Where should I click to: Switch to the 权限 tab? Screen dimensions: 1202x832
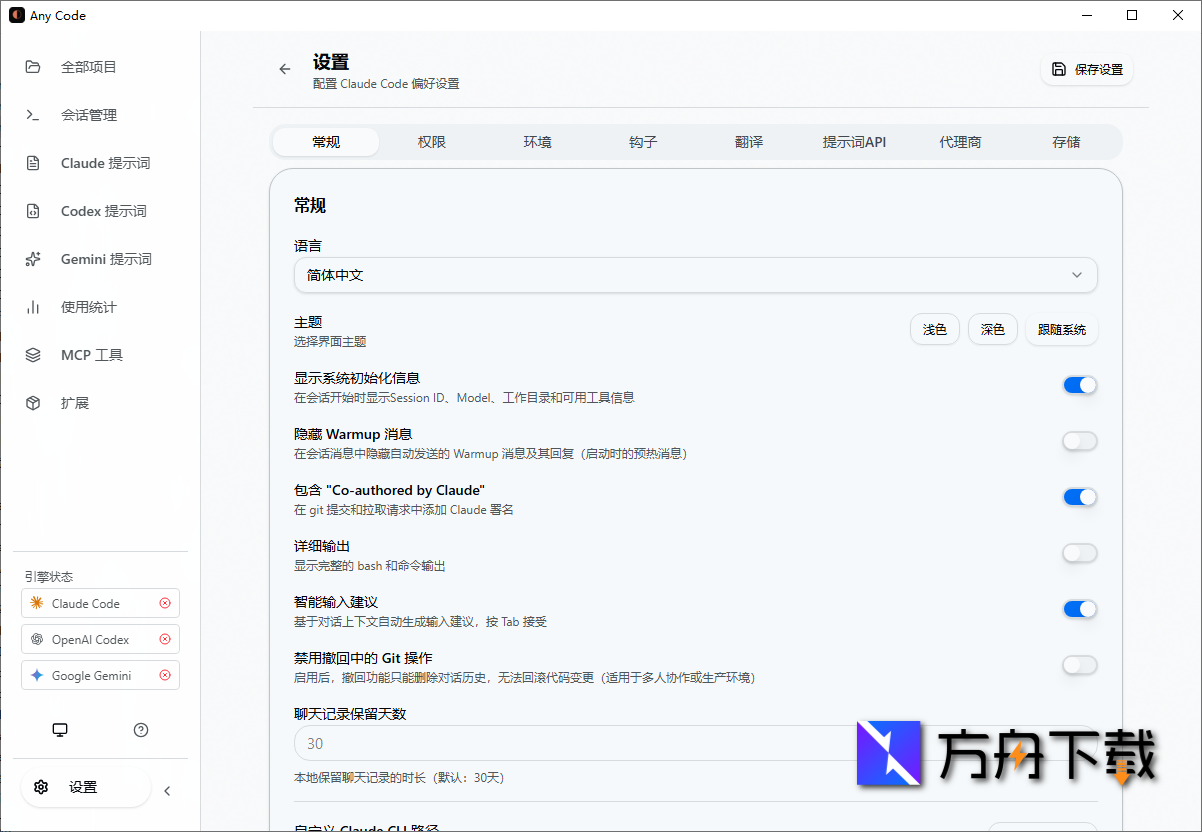(x=431, y=142)
